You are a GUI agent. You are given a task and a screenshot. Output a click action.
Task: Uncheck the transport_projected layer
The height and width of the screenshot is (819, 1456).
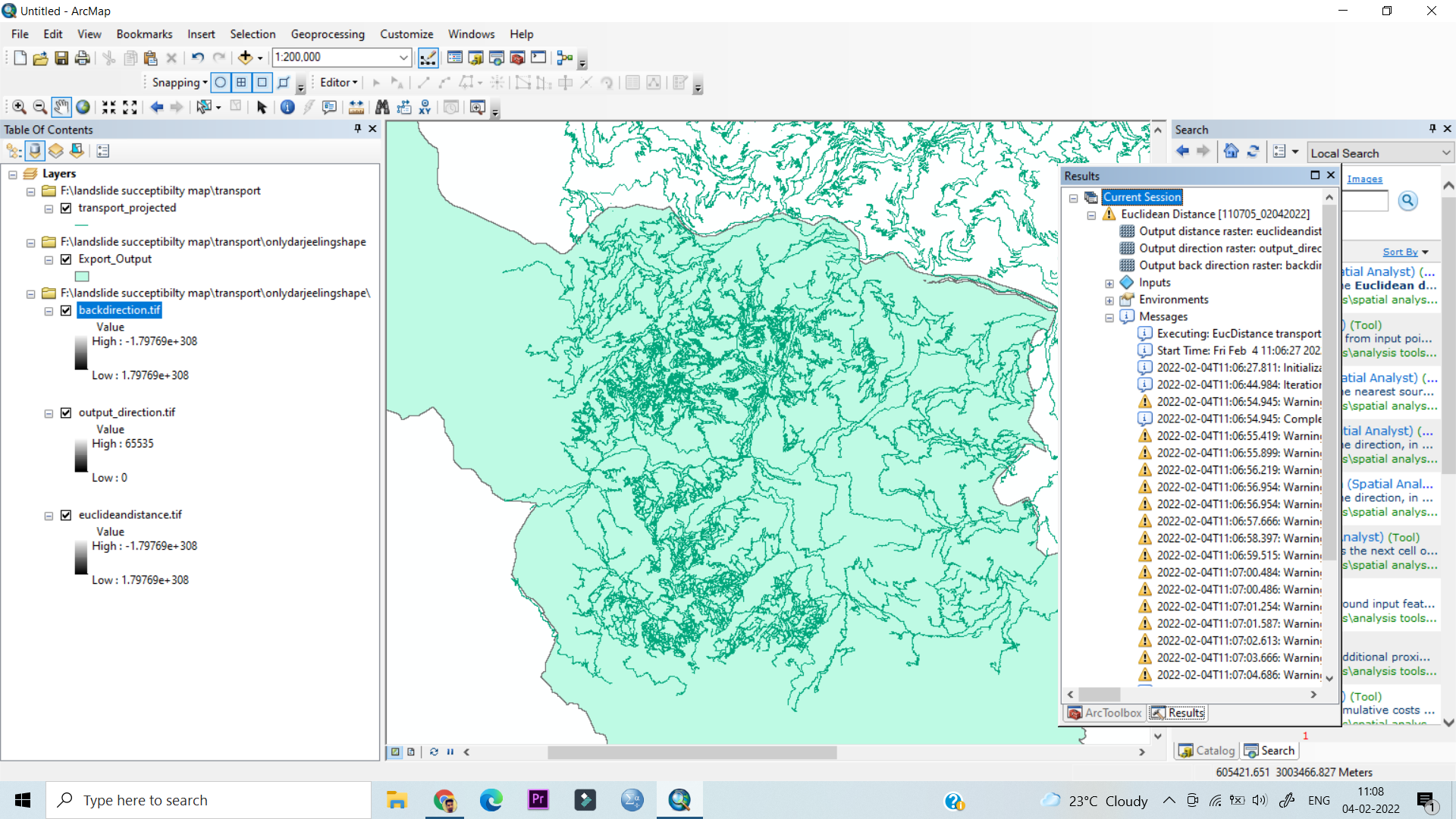pos(65,208)
